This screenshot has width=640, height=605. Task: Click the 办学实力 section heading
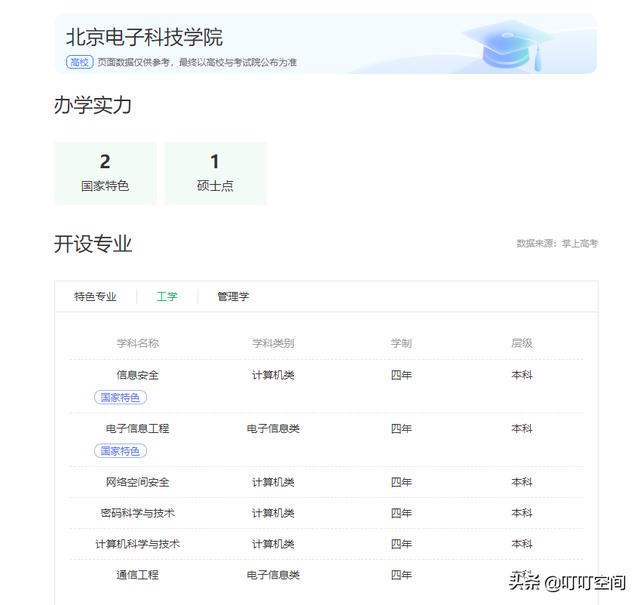click(x=93, y=105)
